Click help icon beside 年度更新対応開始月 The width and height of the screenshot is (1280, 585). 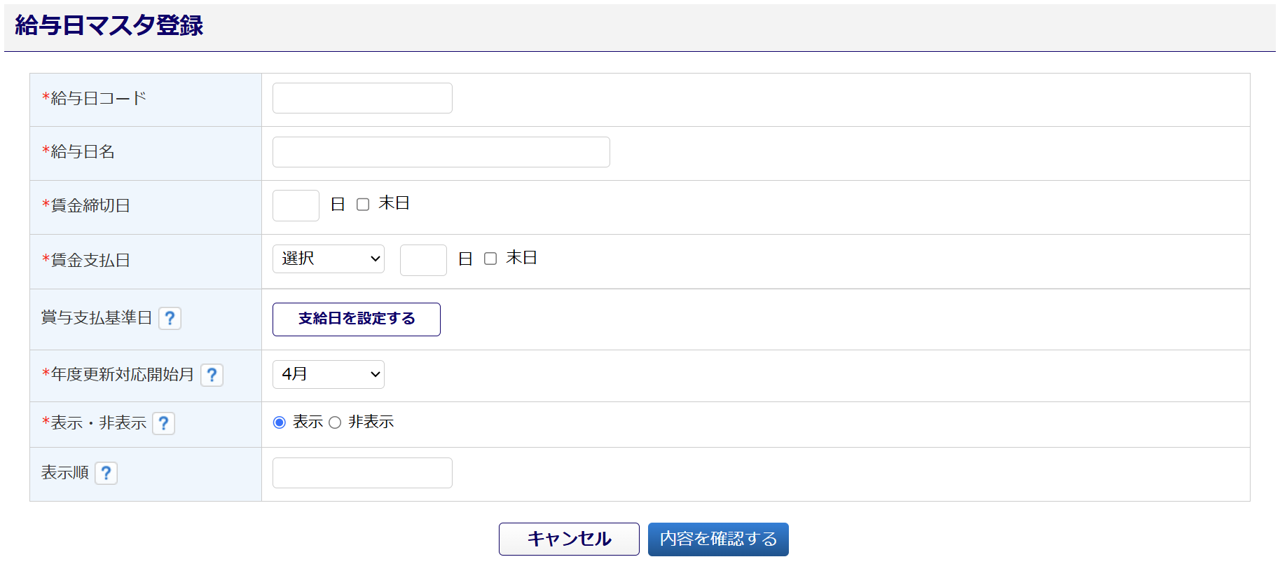[211, 375]
